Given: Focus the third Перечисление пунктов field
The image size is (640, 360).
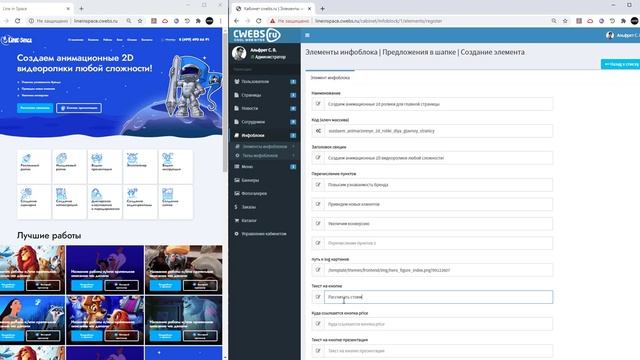Looking at the screenshot, I should coord(438,224).
